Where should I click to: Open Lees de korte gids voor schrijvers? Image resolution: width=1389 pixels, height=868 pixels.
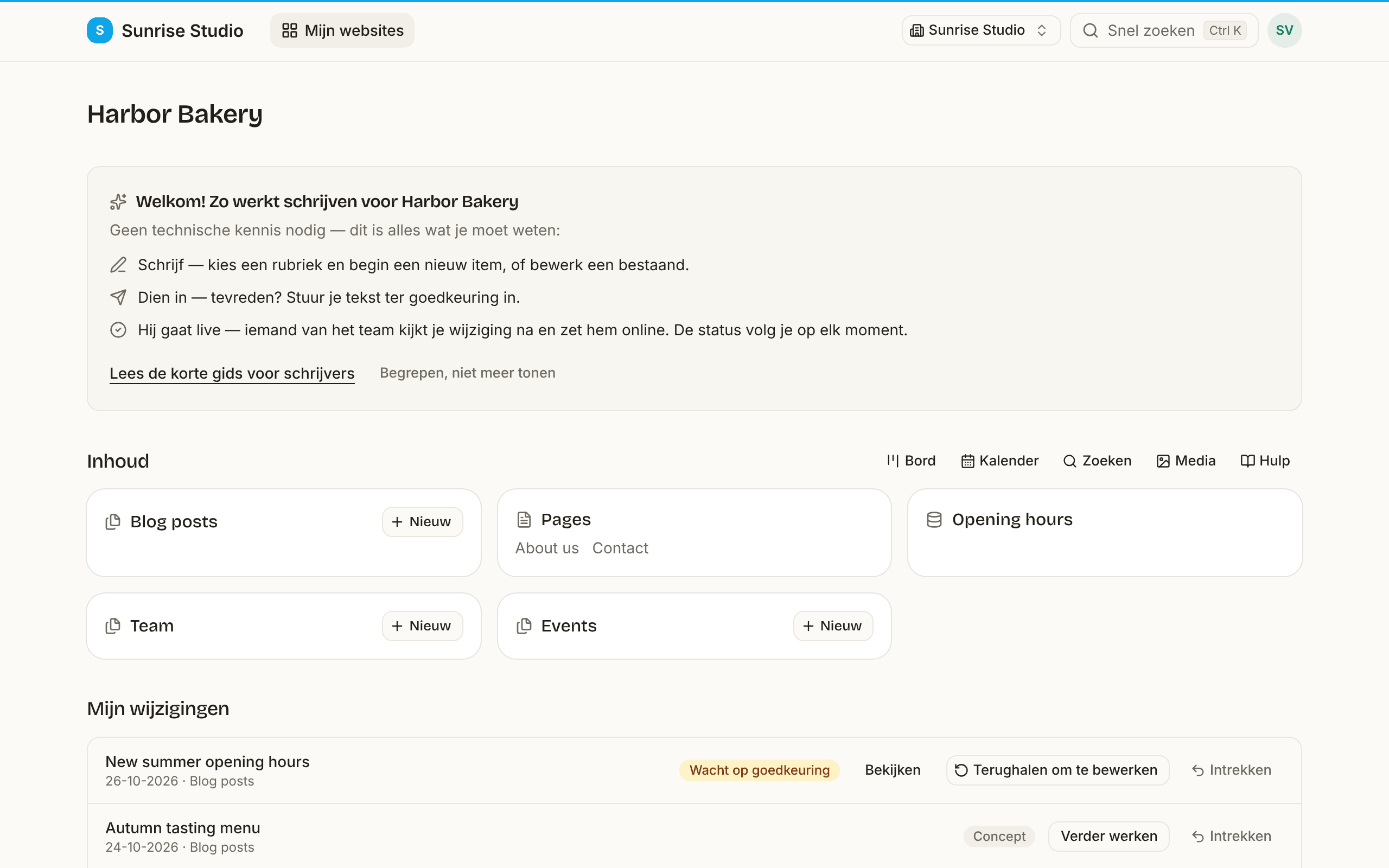232,373
